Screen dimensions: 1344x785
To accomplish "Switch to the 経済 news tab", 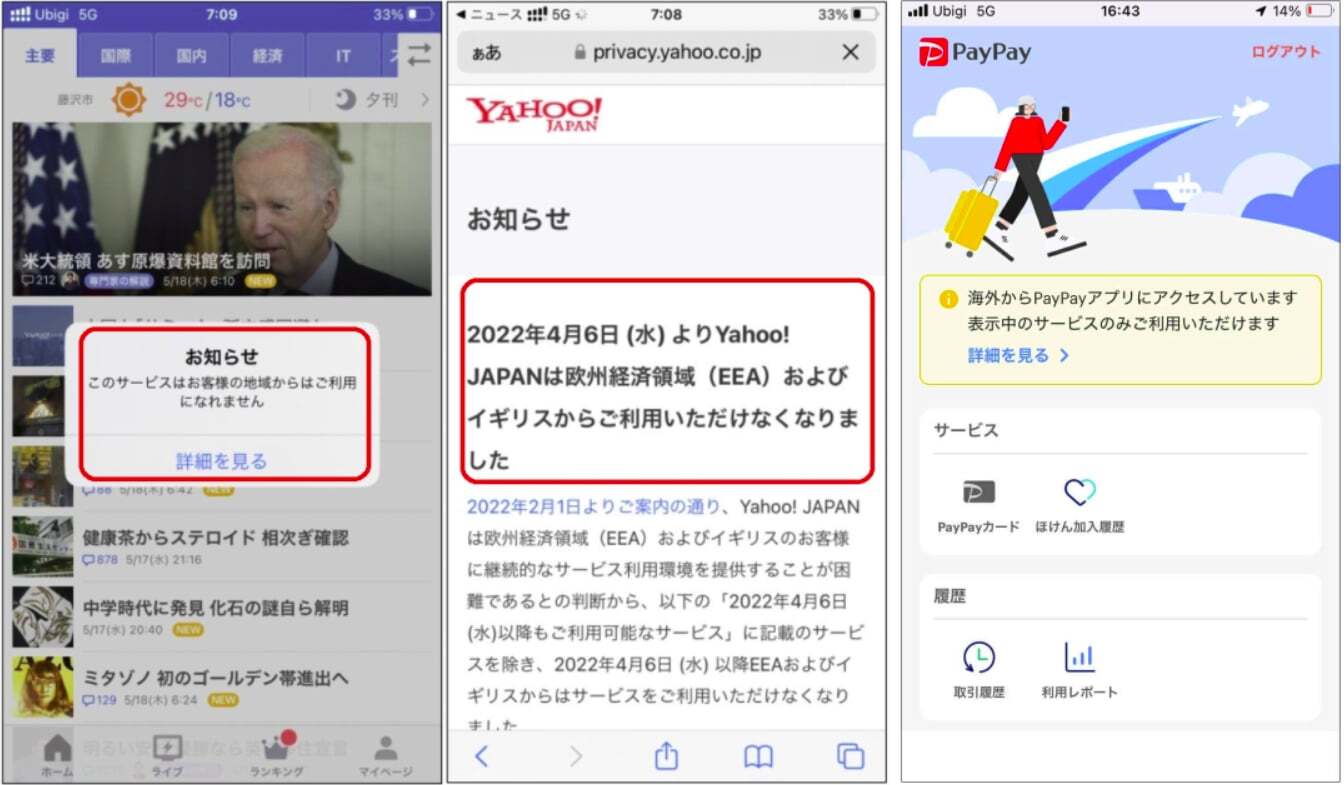I will click(267, 56).
